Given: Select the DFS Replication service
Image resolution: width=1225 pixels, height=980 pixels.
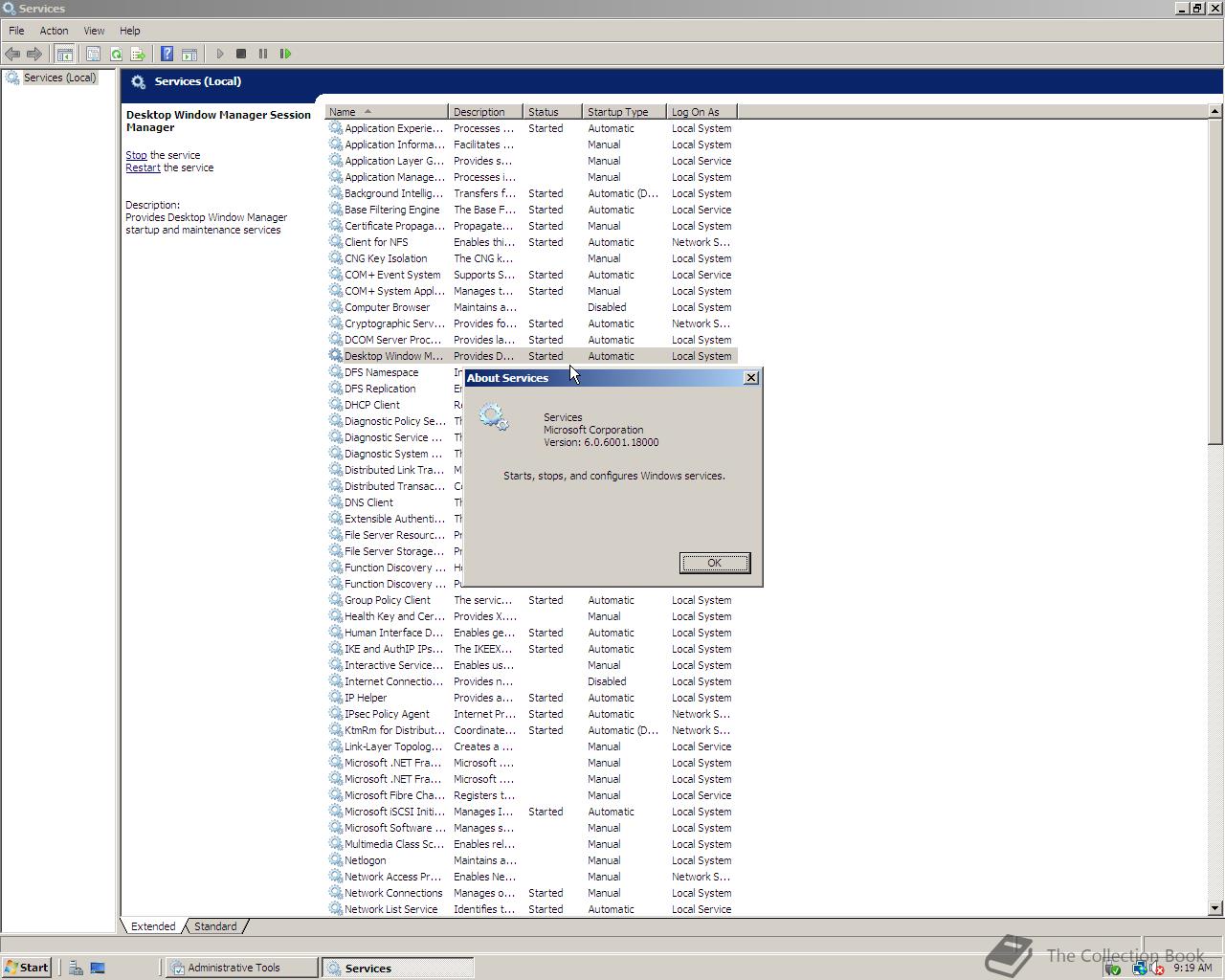Looking at the screenshot, I should point(394,389).
